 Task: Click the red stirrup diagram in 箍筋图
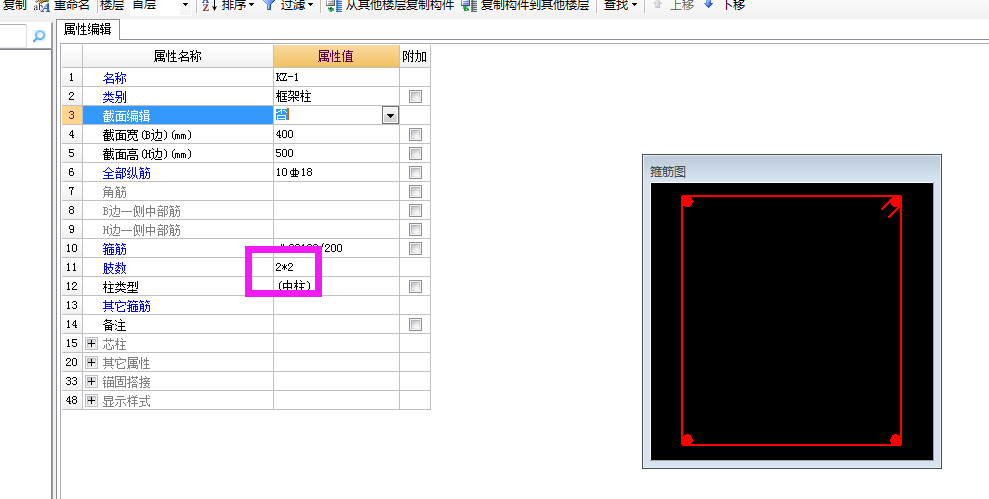(x=791, y=320)
